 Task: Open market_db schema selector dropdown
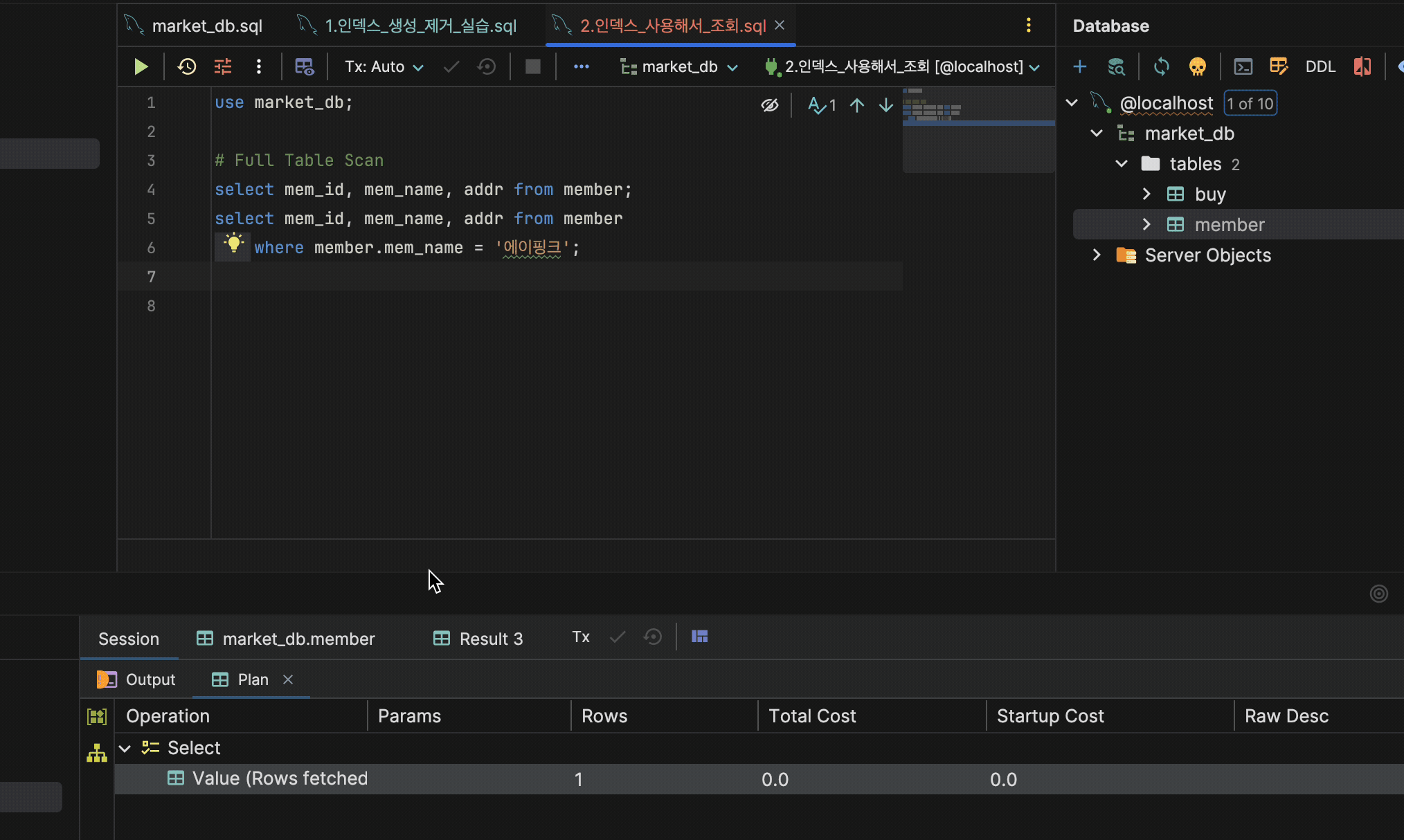680,66
